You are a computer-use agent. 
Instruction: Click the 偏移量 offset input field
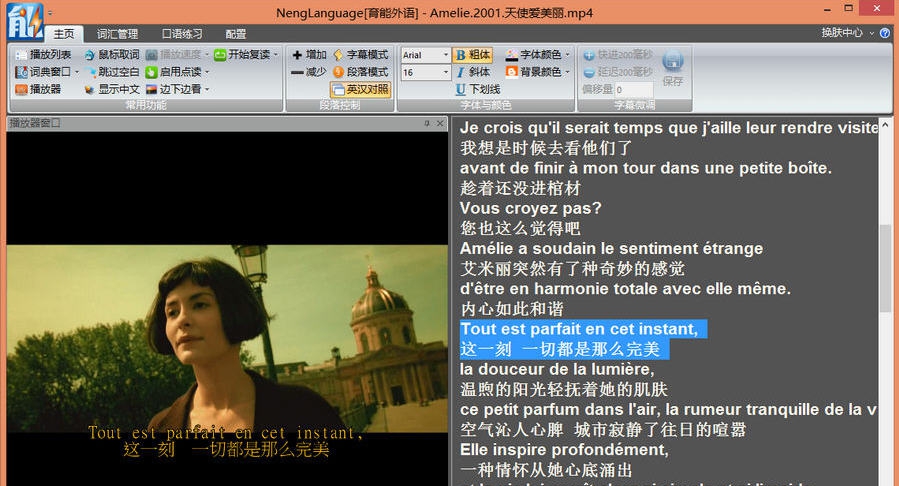[633, 89]
